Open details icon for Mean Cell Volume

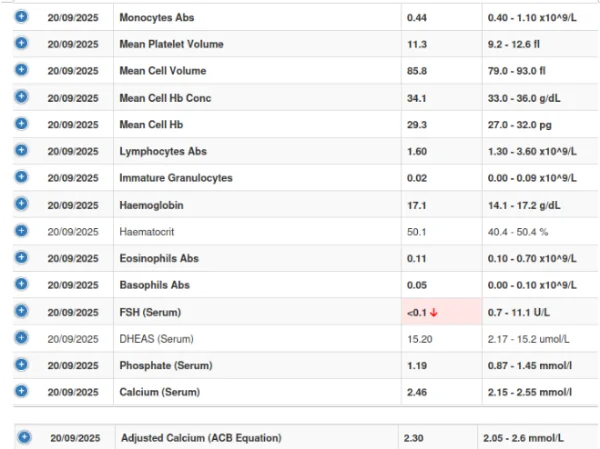22,70
